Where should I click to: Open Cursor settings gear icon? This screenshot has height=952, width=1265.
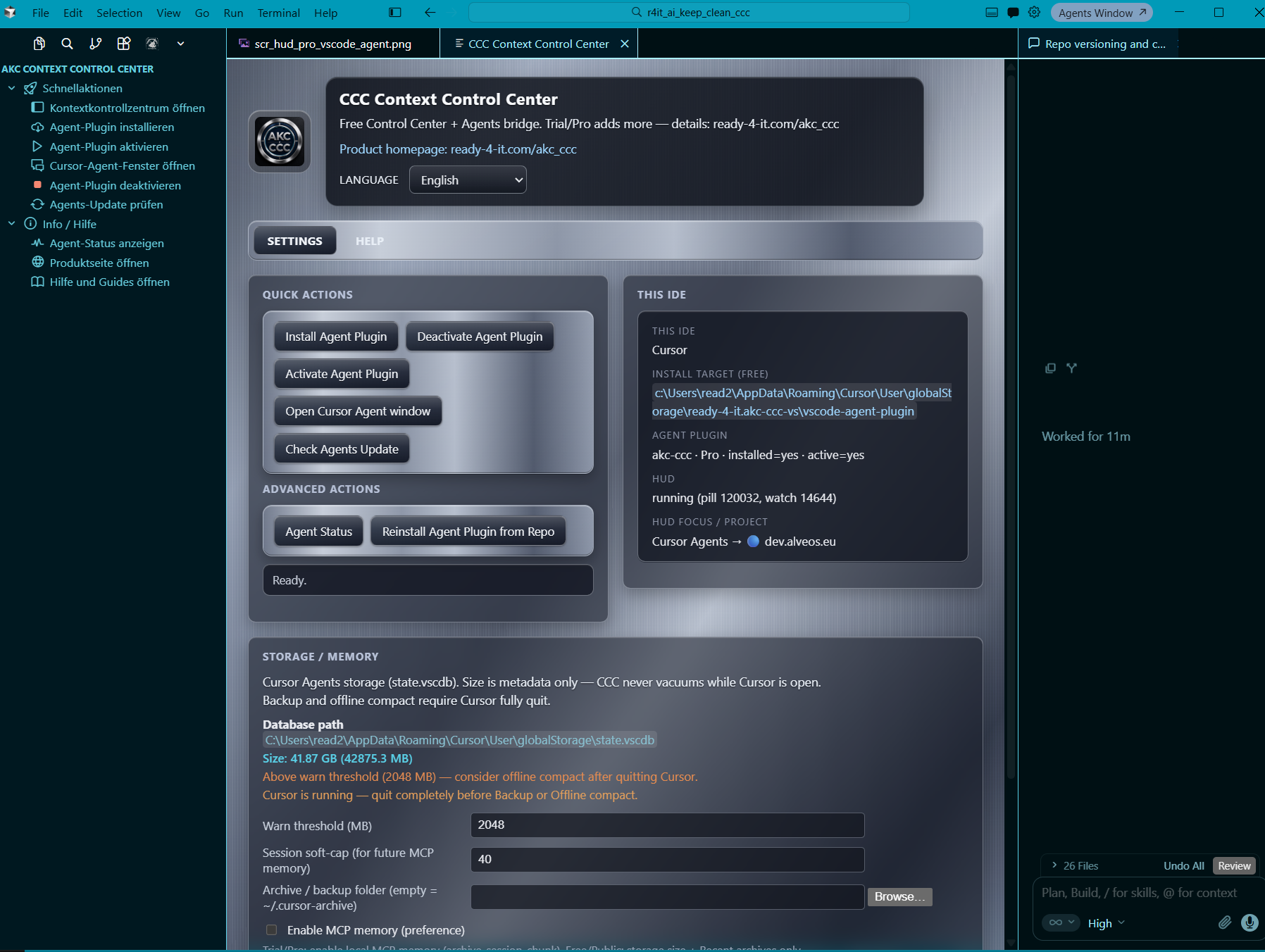(x=1034, y=13)
